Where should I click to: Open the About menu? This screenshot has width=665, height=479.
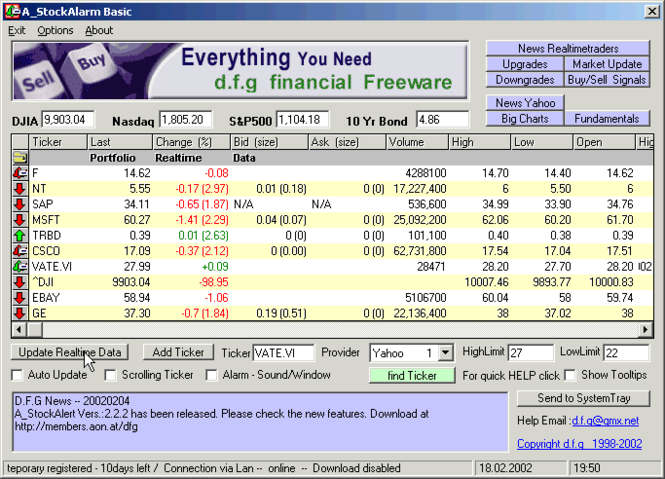(99, 31)
